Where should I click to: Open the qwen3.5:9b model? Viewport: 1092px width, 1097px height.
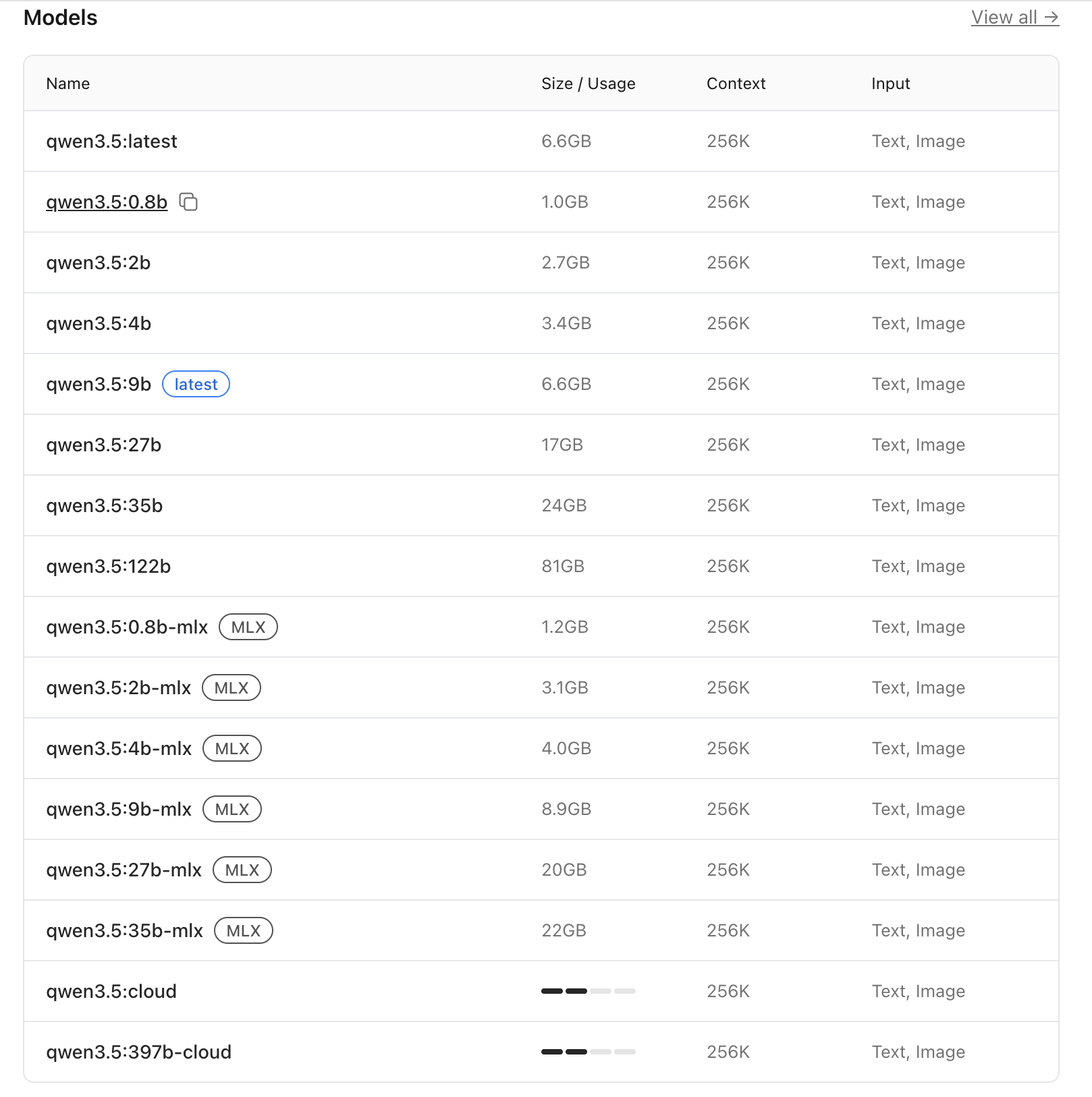(x=99, y=384)
